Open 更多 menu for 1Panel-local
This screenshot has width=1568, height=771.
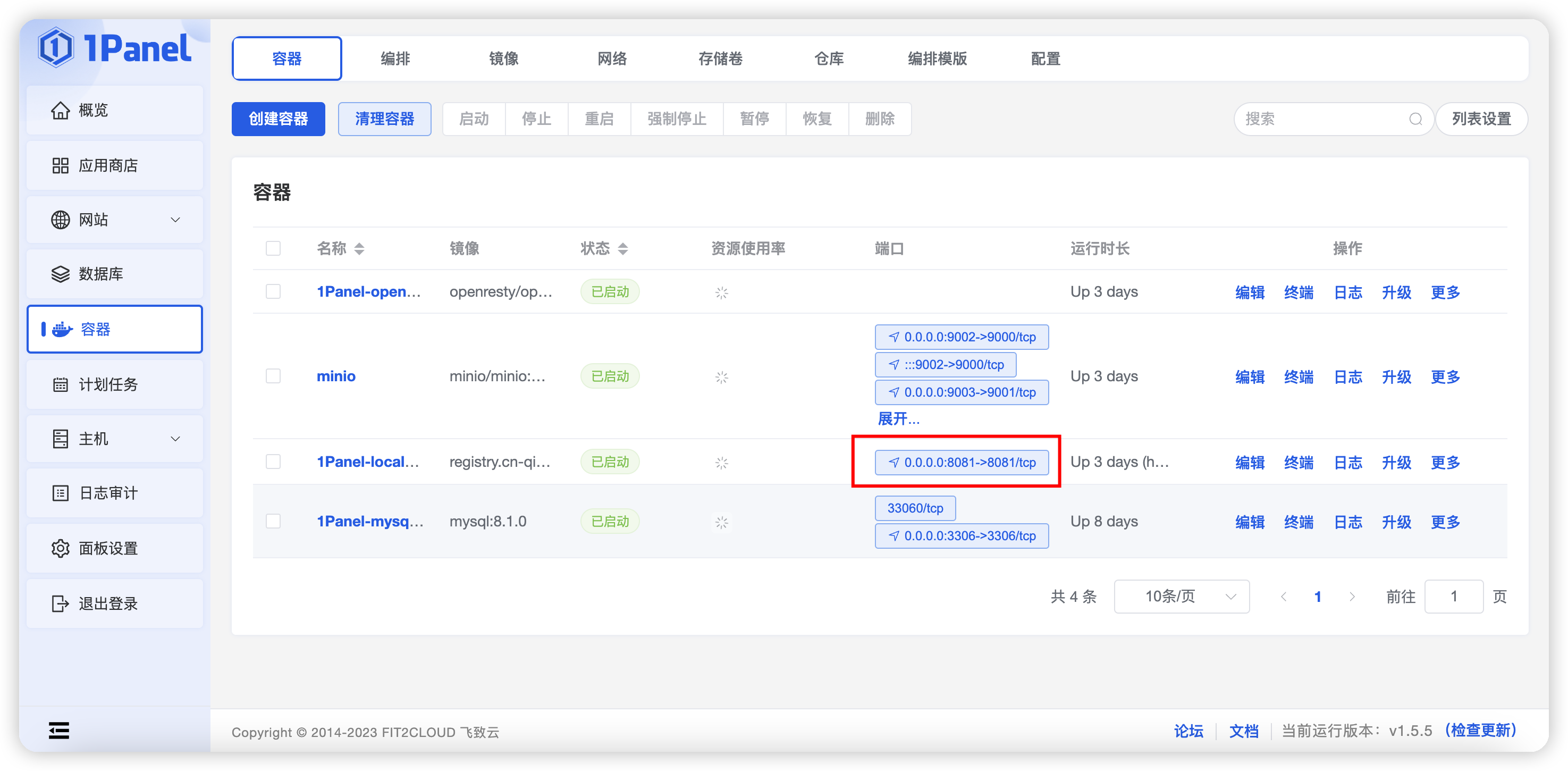click(x=1445, y=462)
